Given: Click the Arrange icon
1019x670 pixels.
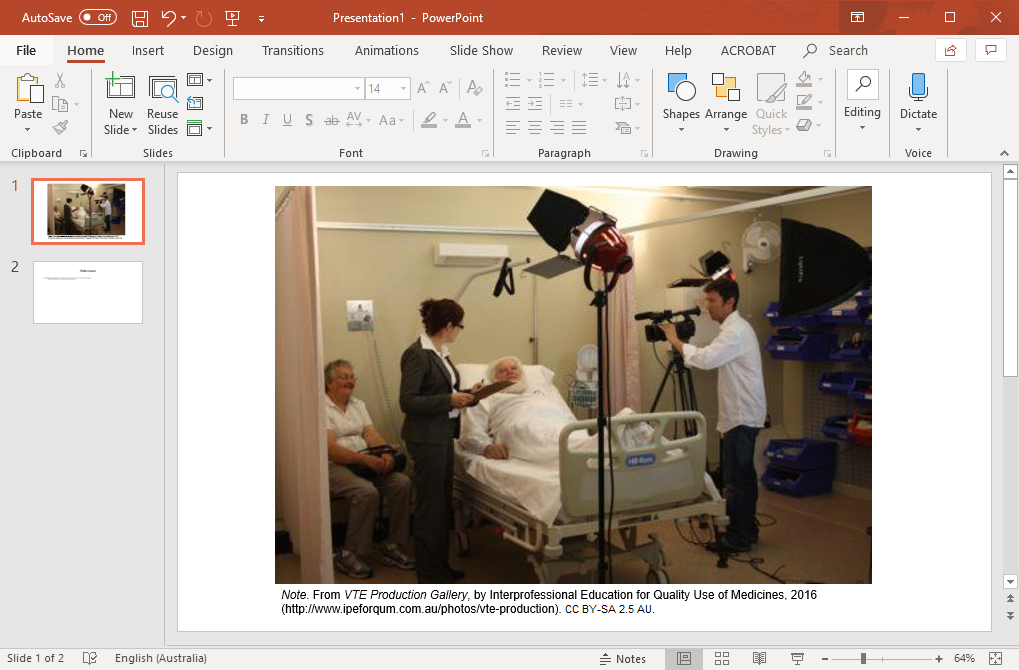Looking at the screenshot, I should pyautogui.click(x=726, y=89).
